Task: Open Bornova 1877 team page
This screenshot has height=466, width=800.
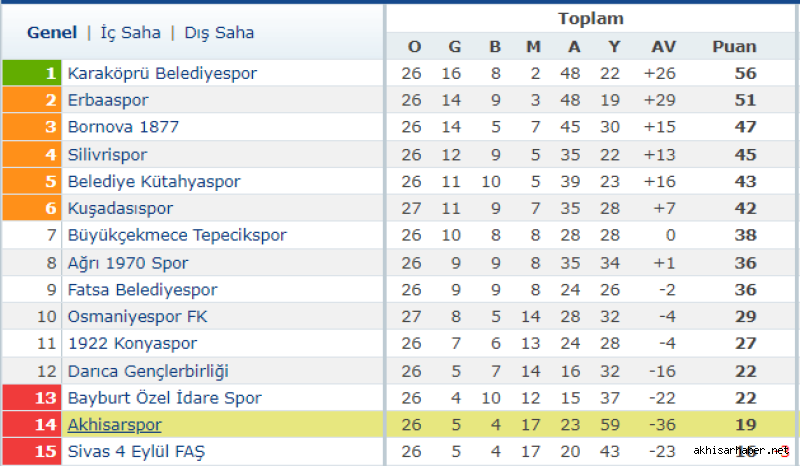Action: (123, 127)
